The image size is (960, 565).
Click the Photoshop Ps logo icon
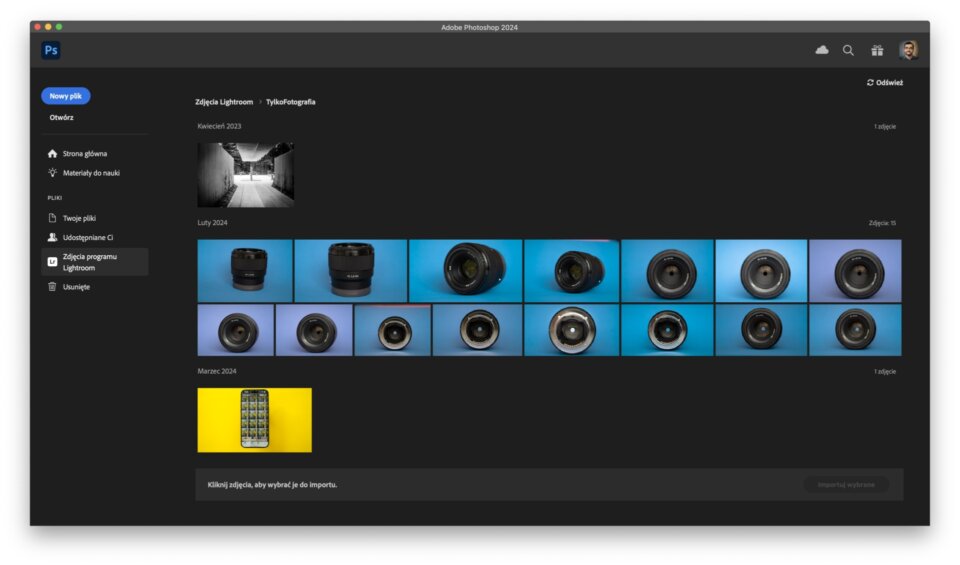tap(51, 50)
